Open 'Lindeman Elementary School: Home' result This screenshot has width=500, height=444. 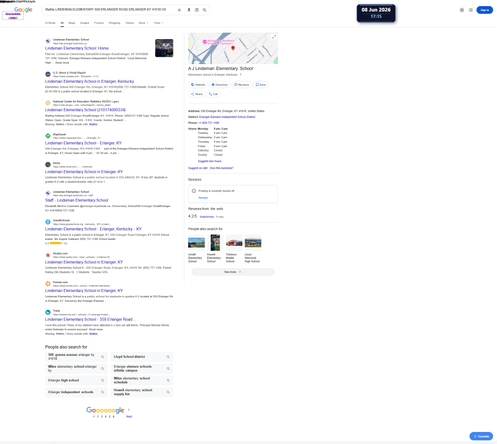pos(77,48)
